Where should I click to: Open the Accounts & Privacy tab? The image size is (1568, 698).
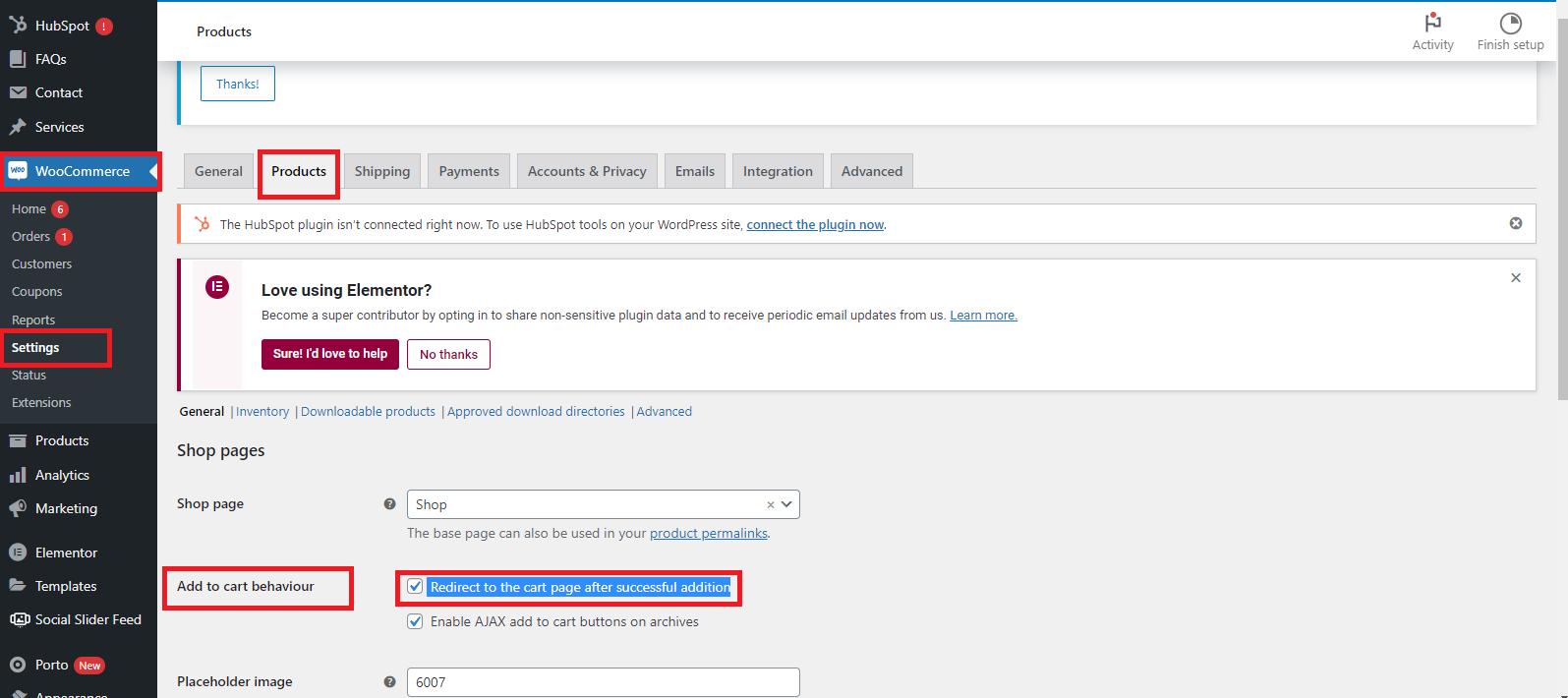pos(587,171)
